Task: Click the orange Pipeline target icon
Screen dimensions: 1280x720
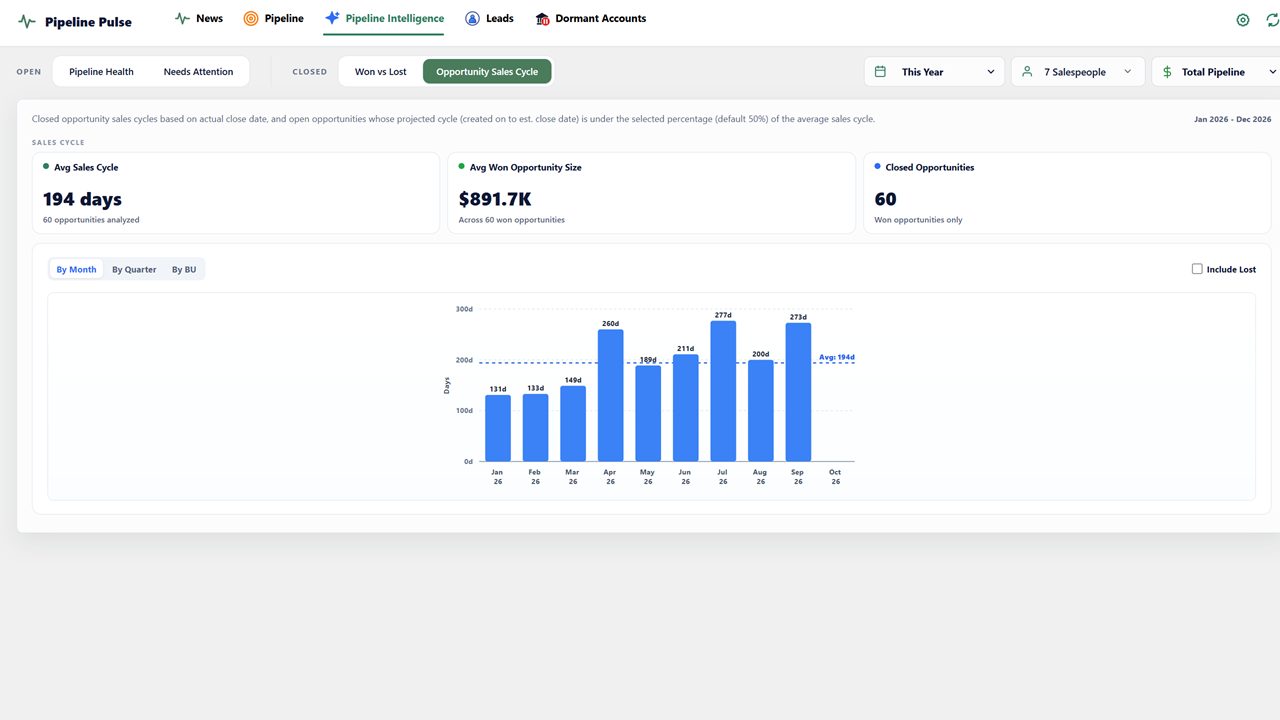Action: tap(251, 18)
